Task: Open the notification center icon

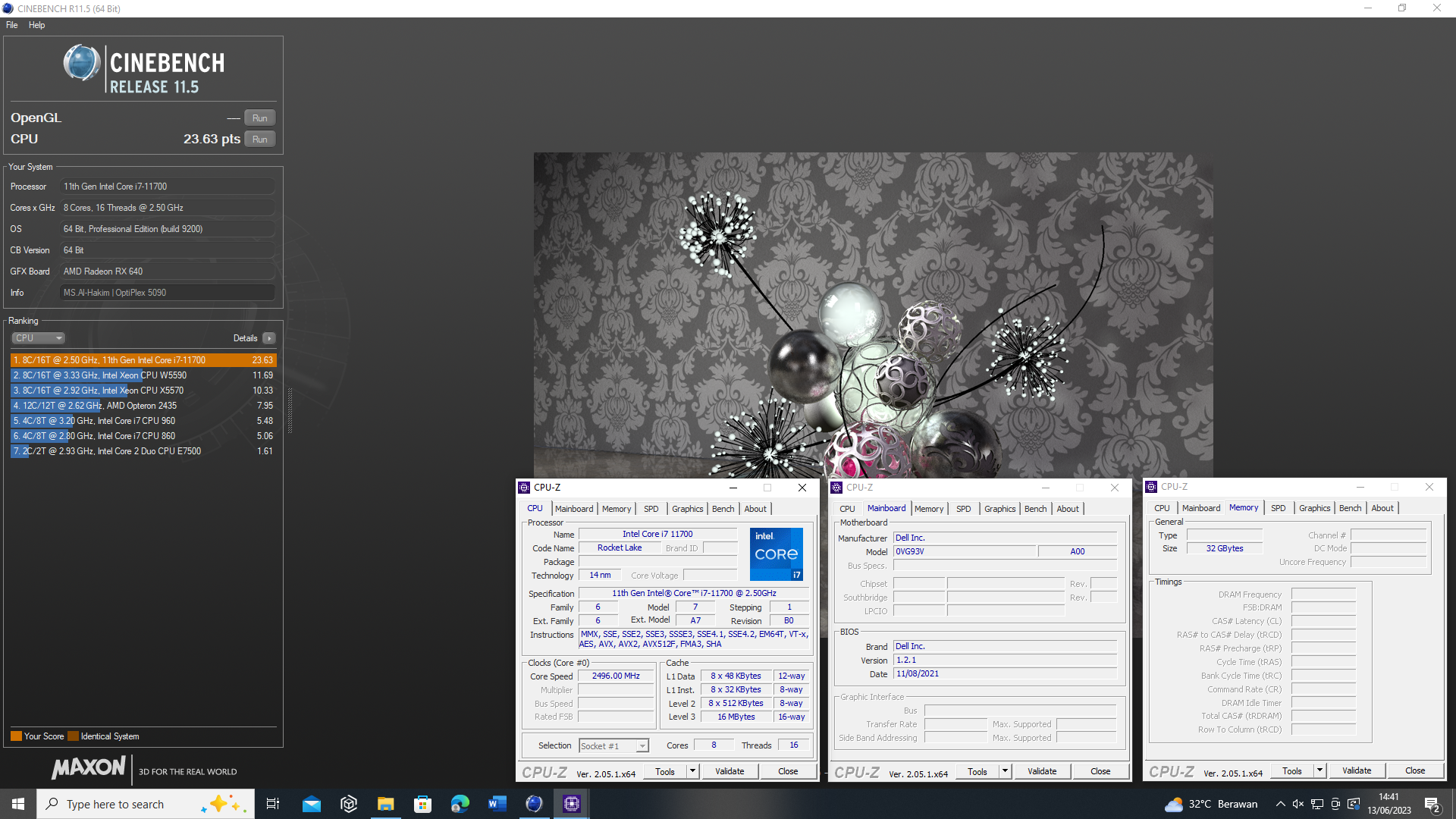Action: [x=1432, y=804]
